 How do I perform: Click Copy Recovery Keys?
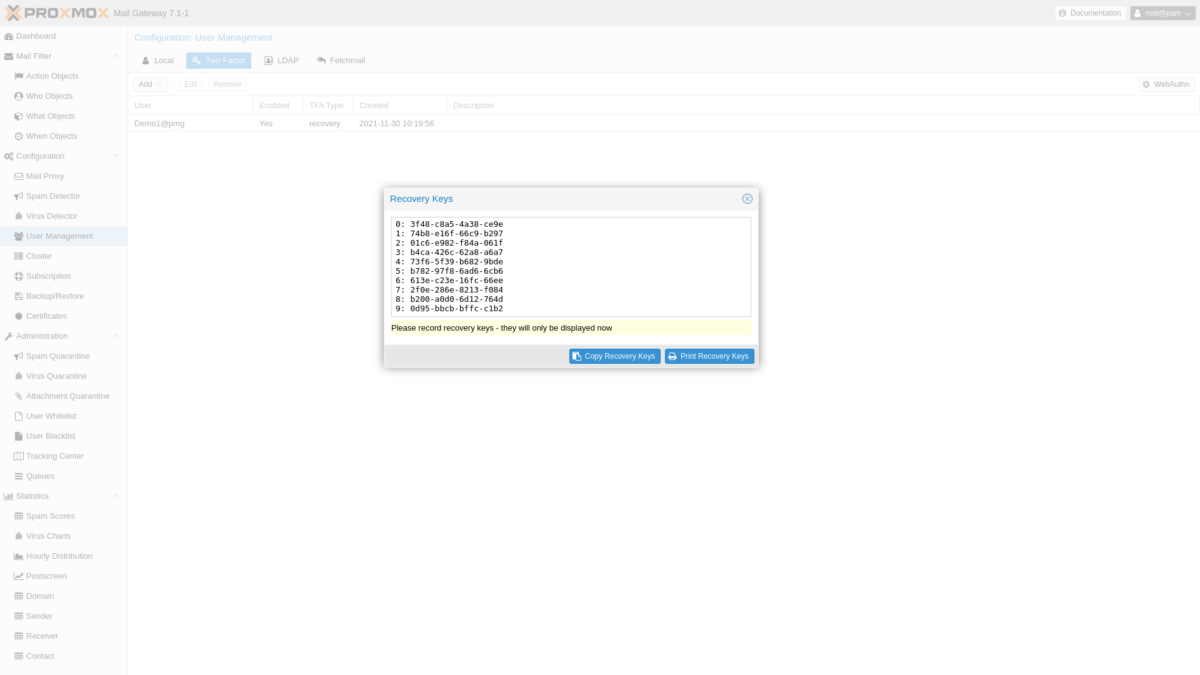point(614,355)
